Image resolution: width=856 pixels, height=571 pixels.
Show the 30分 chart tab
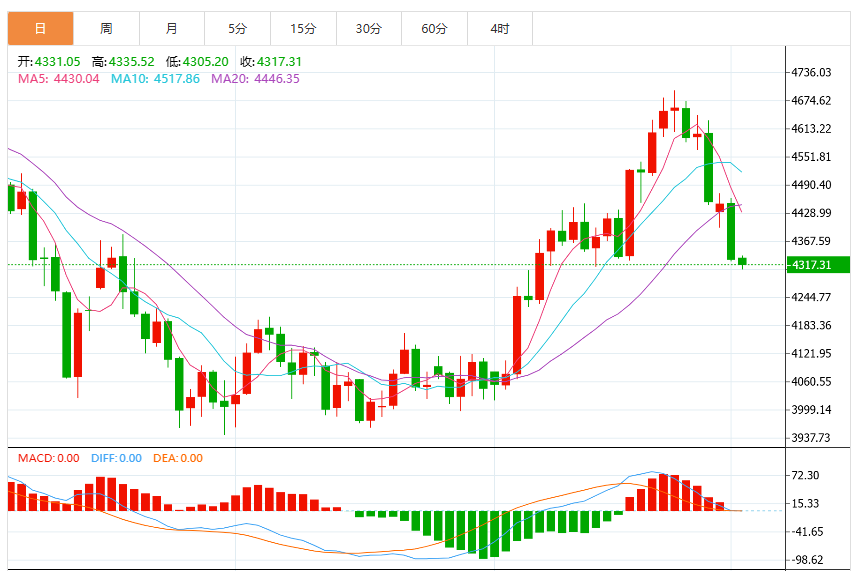coord(369,28)
